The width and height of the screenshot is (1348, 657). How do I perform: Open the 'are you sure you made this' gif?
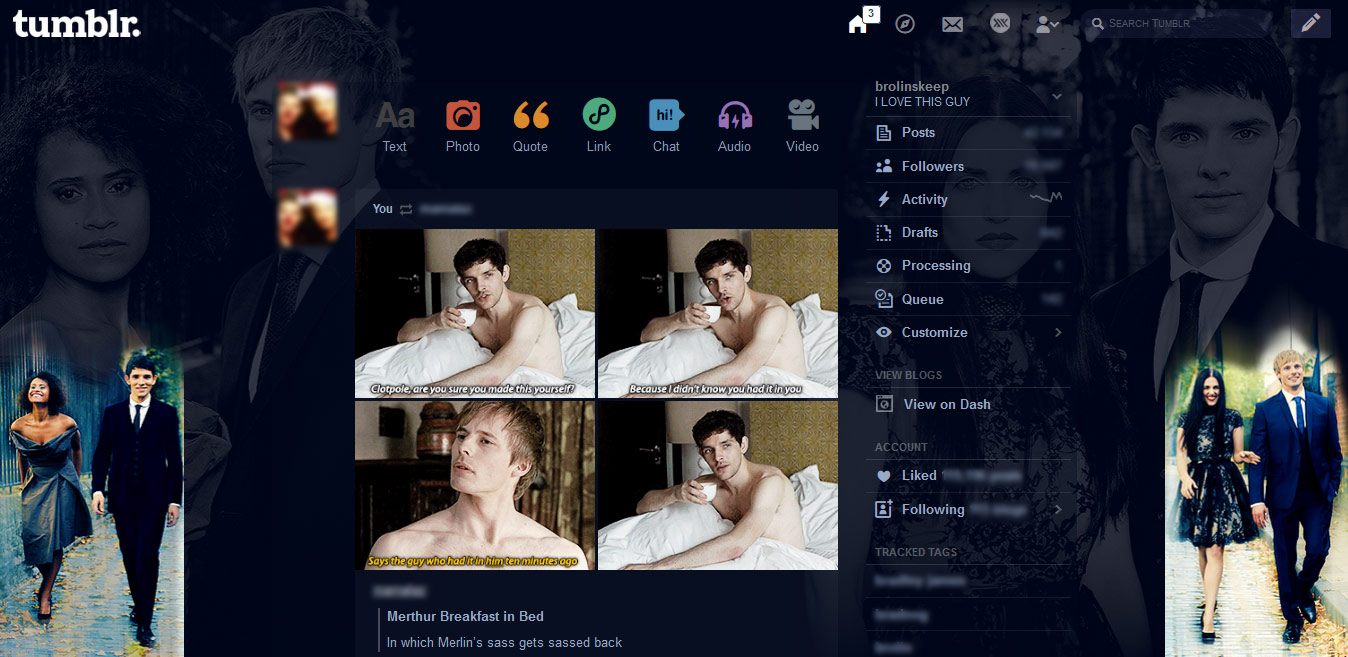[475, 313]
